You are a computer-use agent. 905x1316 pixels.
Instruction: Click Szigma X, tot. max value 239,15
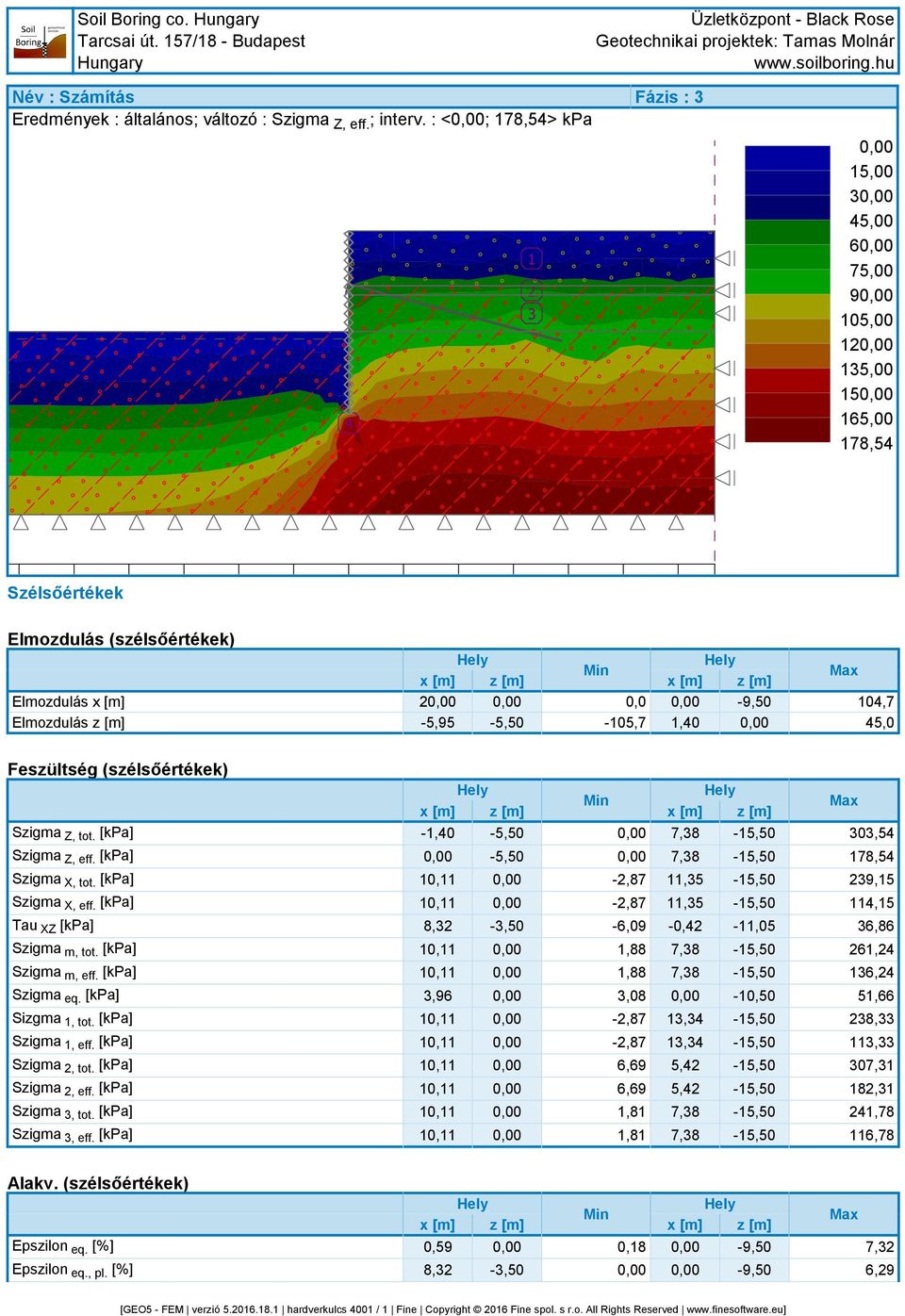point(871,880)
